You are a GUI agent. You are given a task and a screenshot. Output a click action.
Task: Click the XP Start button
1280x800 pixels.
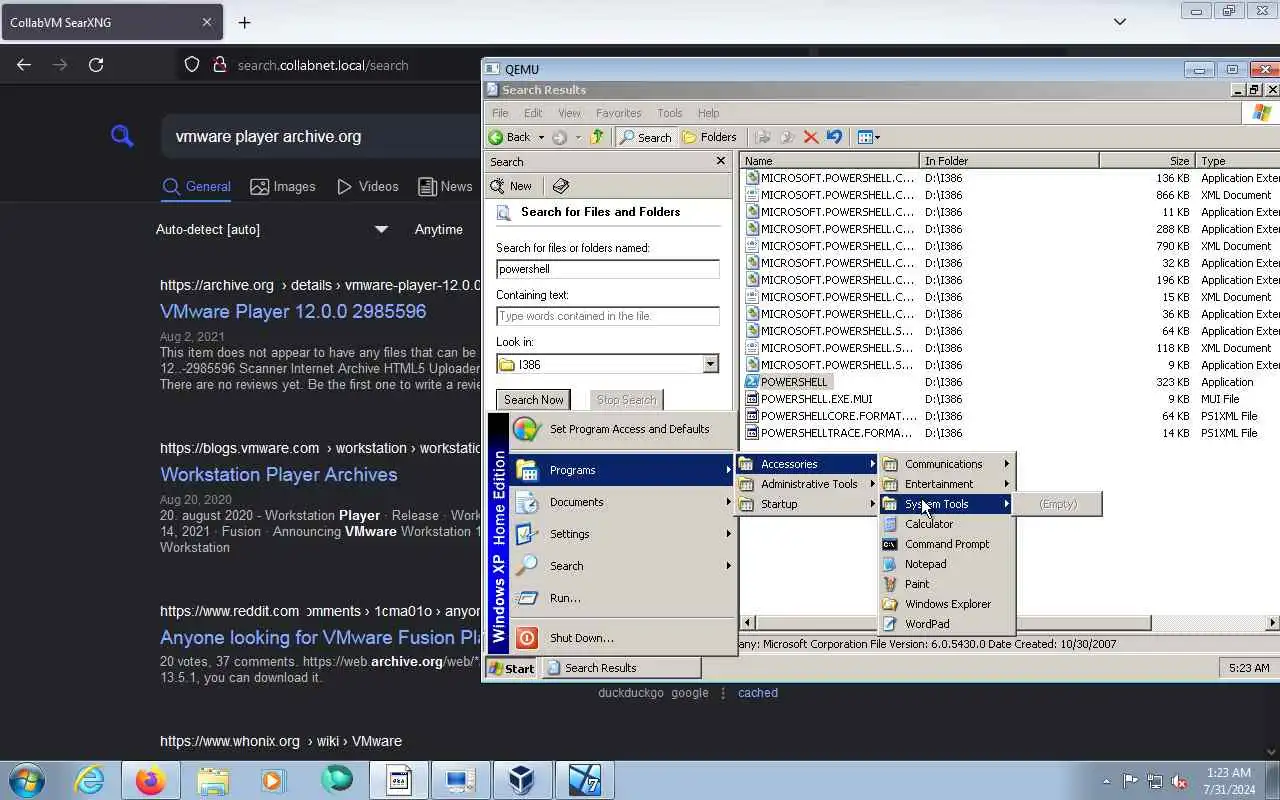point(512,668)
